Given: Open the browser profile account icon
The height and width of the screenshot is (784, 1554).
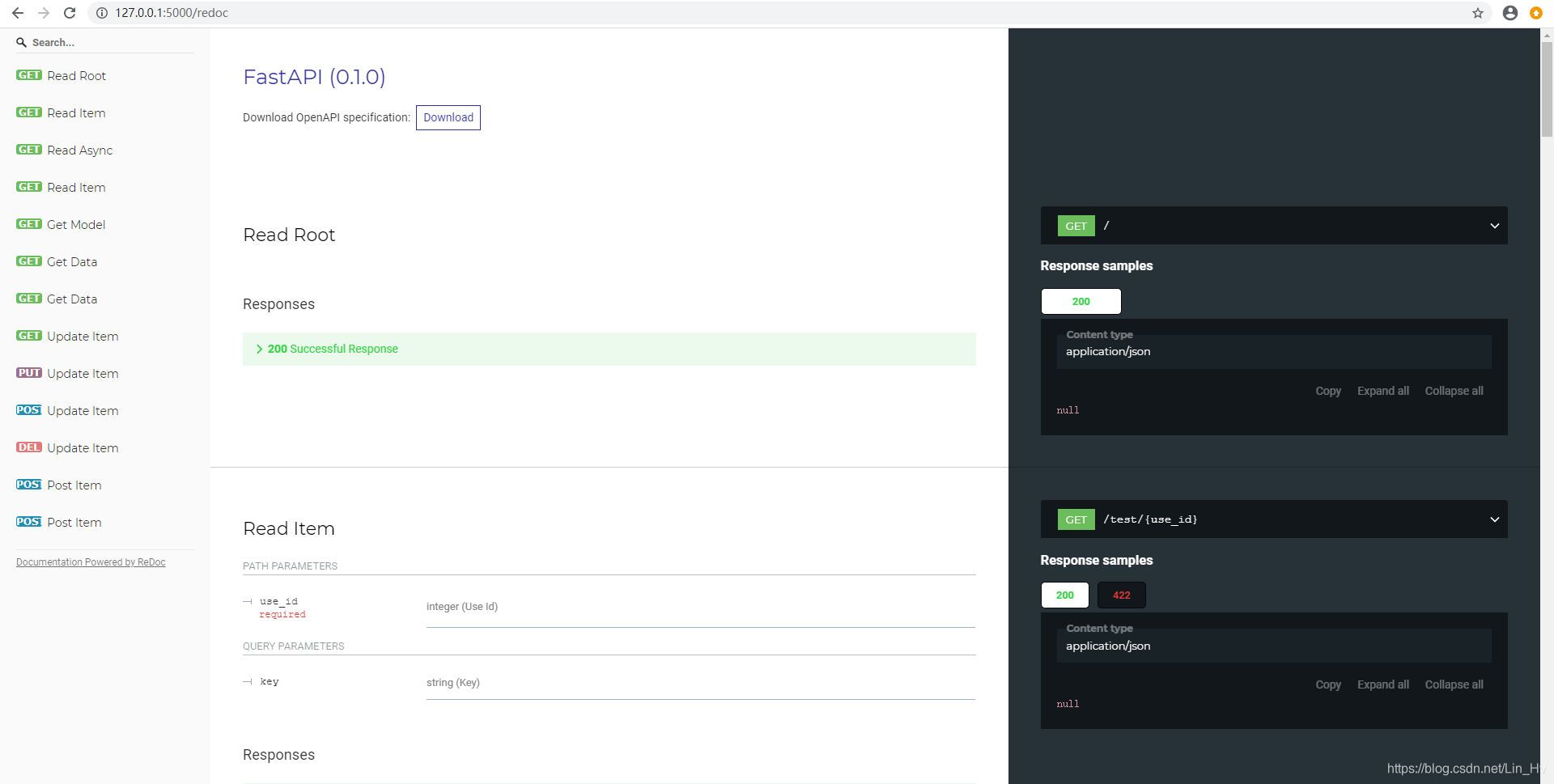Looking at the screenshot, I should tap(1510, 13).
